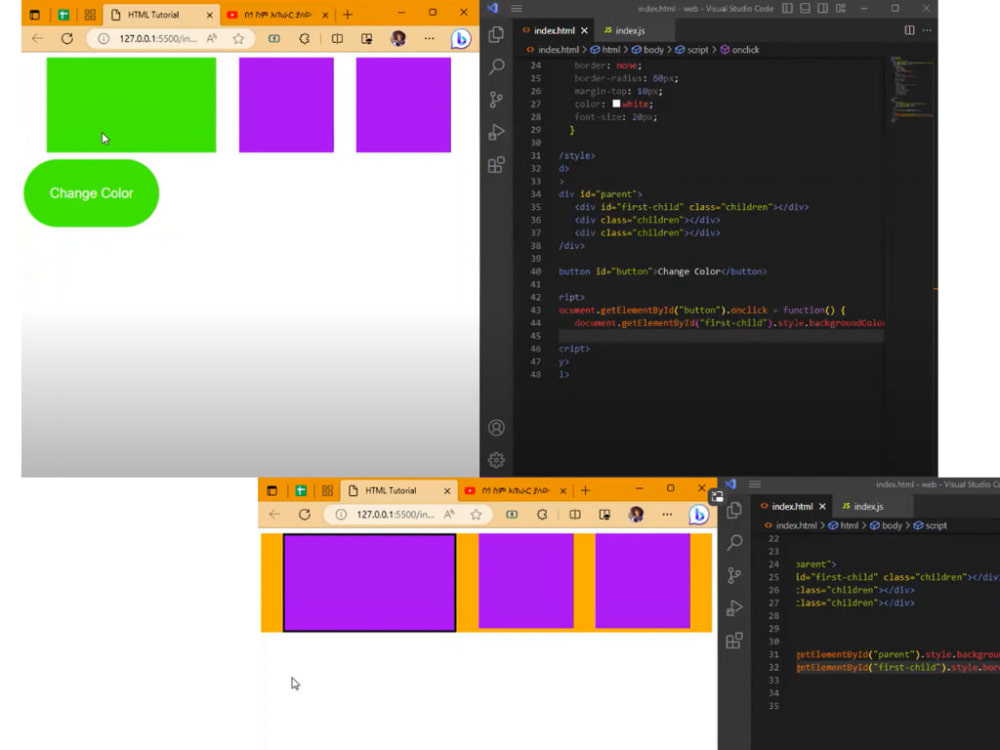This screenshot has width=1000, height=750.
Task: Open split screen icon in top browser toolbar
Action: pos(337,39)
